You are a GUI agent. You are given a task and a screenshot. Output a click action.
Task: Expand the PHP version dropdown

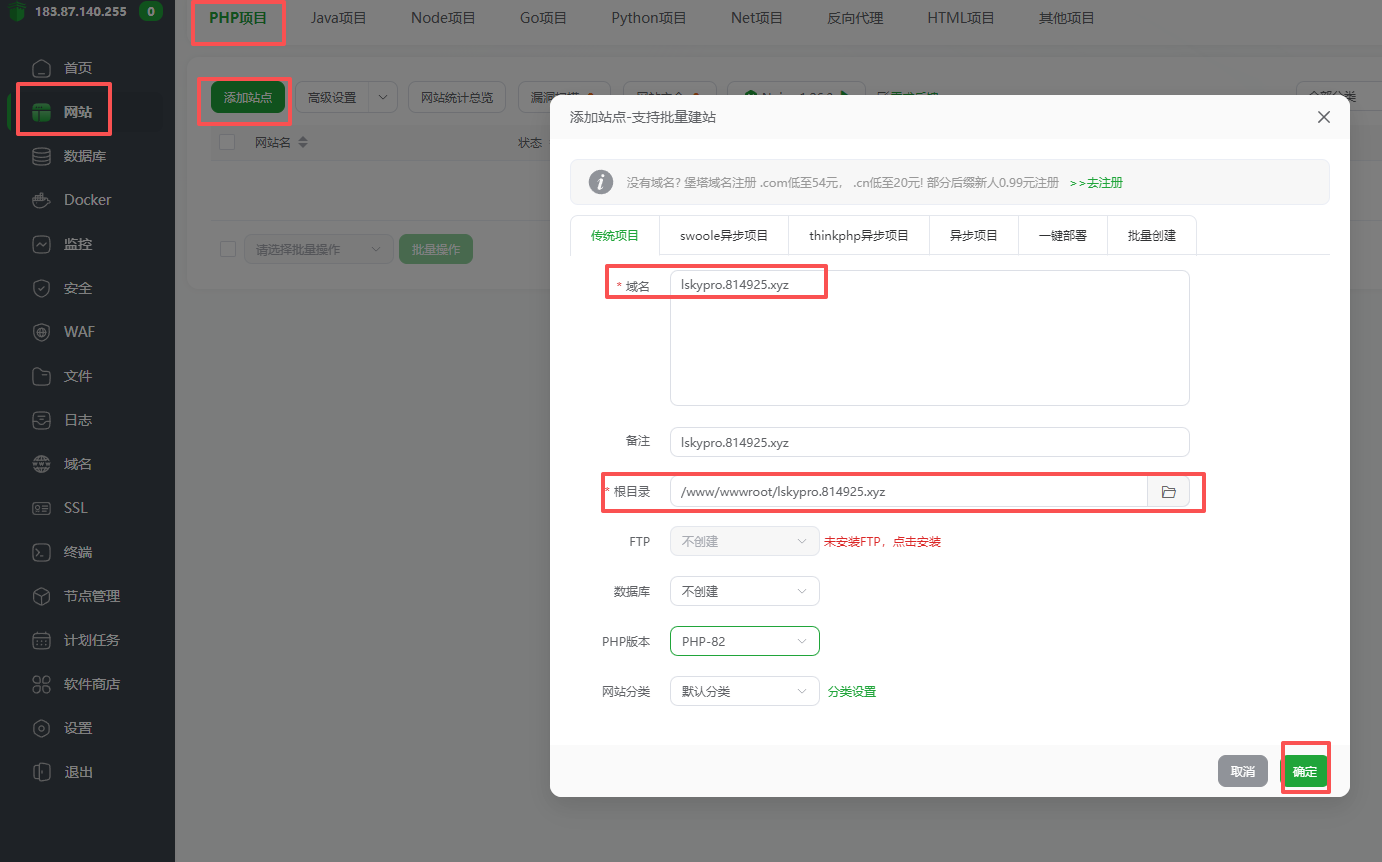(744, 641)
